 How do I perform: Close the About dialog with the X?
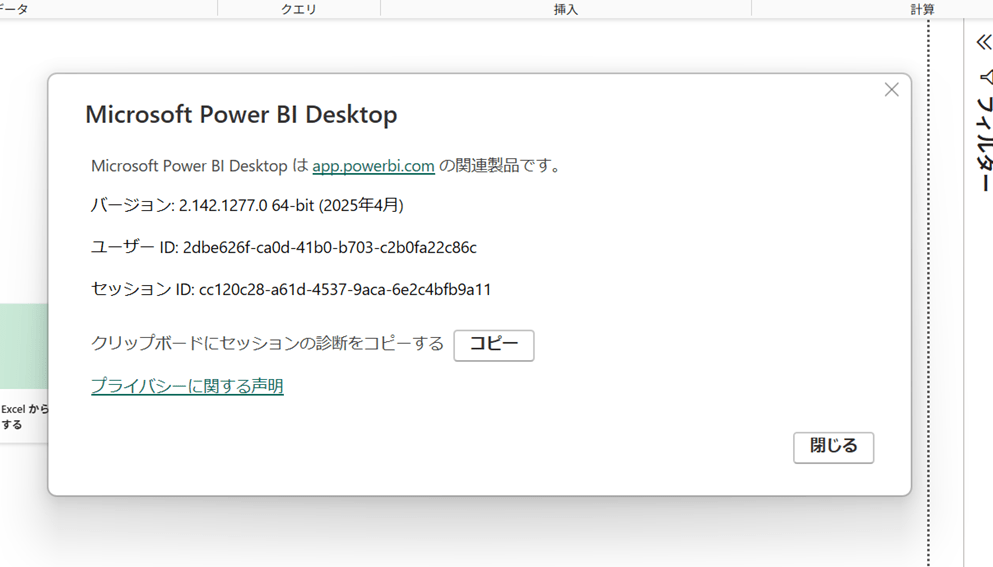pyautogui.click(x=892, y=90)
